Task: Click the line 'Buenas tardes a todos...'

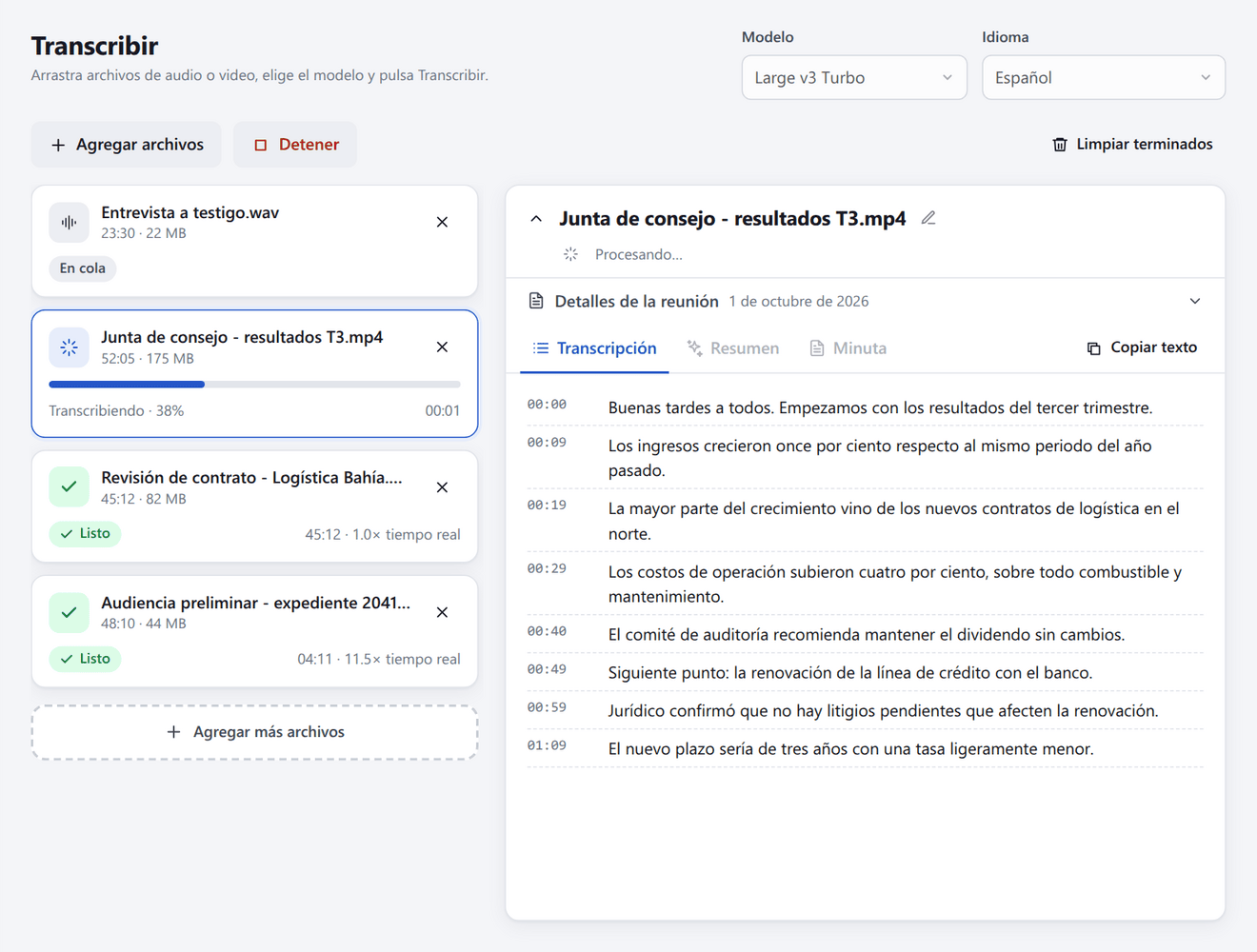Action: pos(880,407)
